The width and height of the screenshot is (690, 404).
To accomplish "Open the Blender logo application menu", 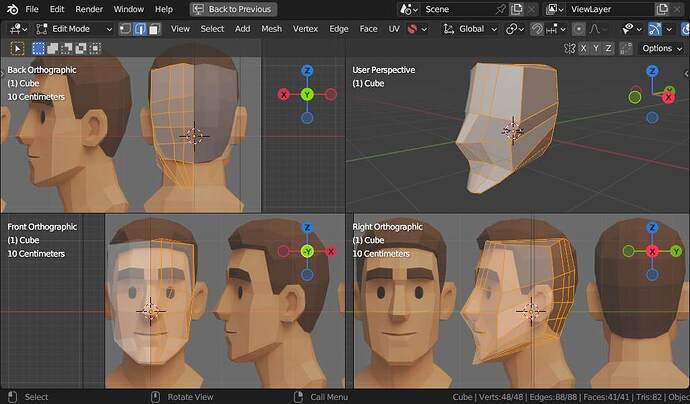I will pyautogui.click(x=12, y=9).
